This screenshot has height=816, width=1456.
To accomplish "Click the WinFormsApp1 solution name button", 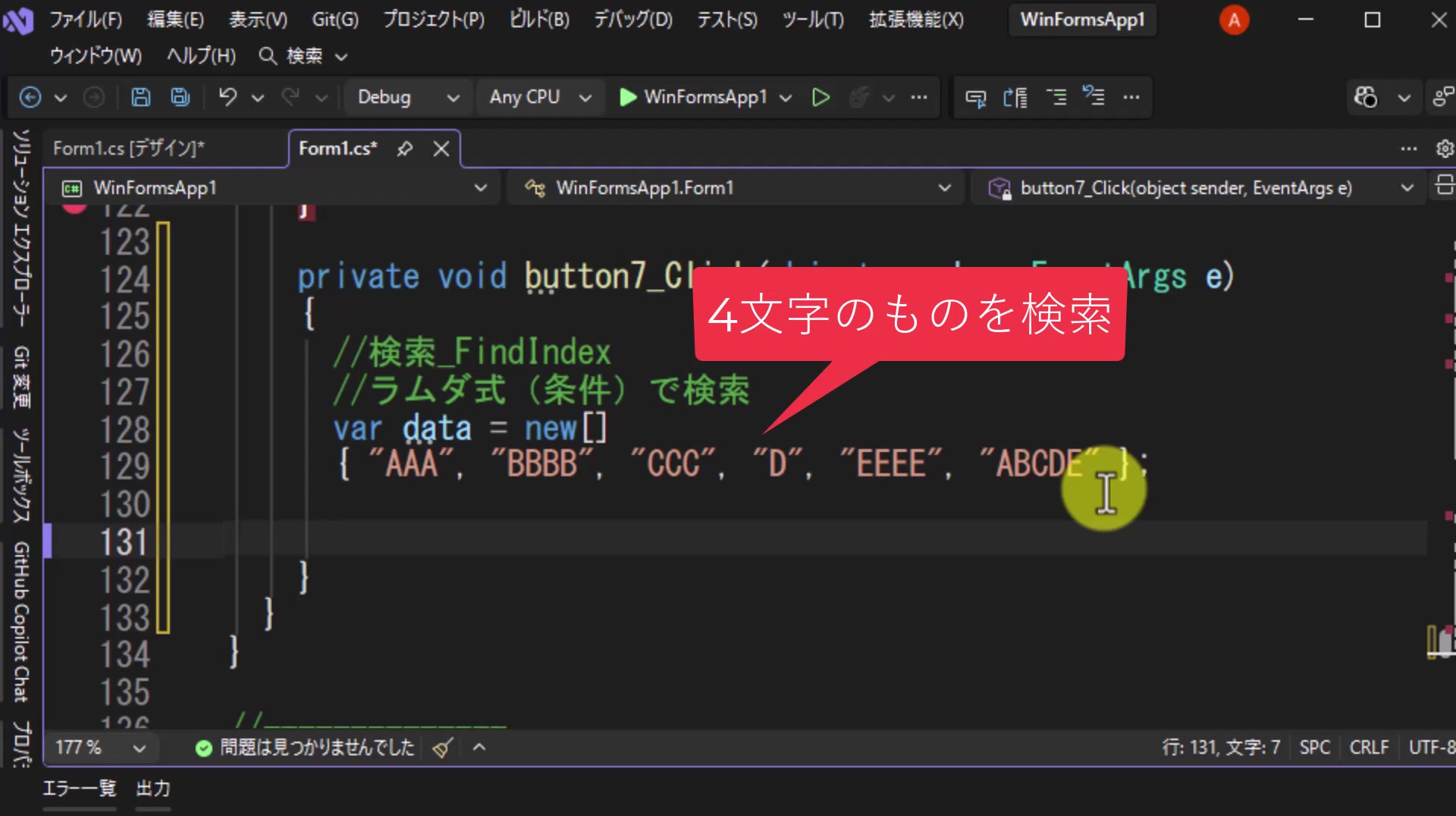I will [1082, 20].
